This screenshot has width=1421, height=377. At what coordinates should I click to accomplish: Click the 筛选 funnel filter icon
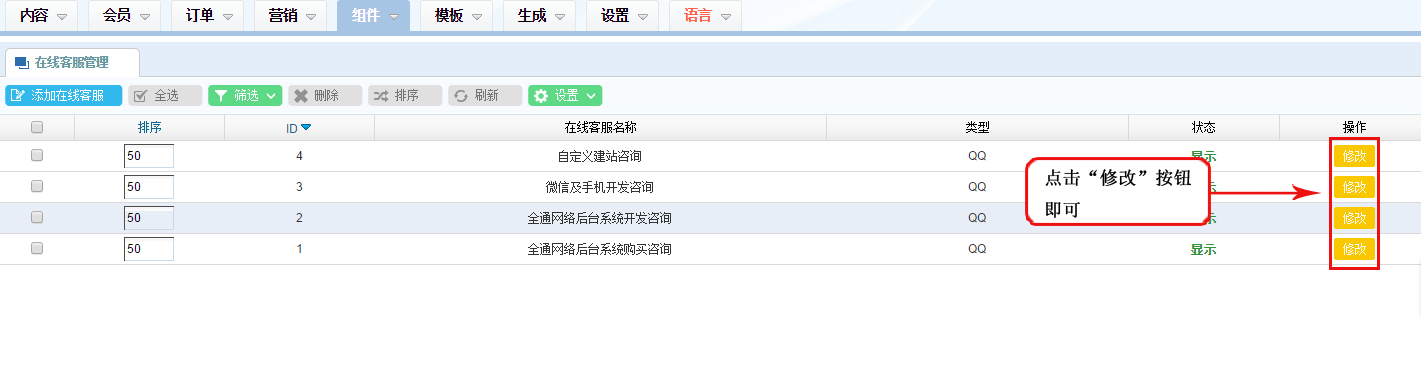tap(221, 96)
